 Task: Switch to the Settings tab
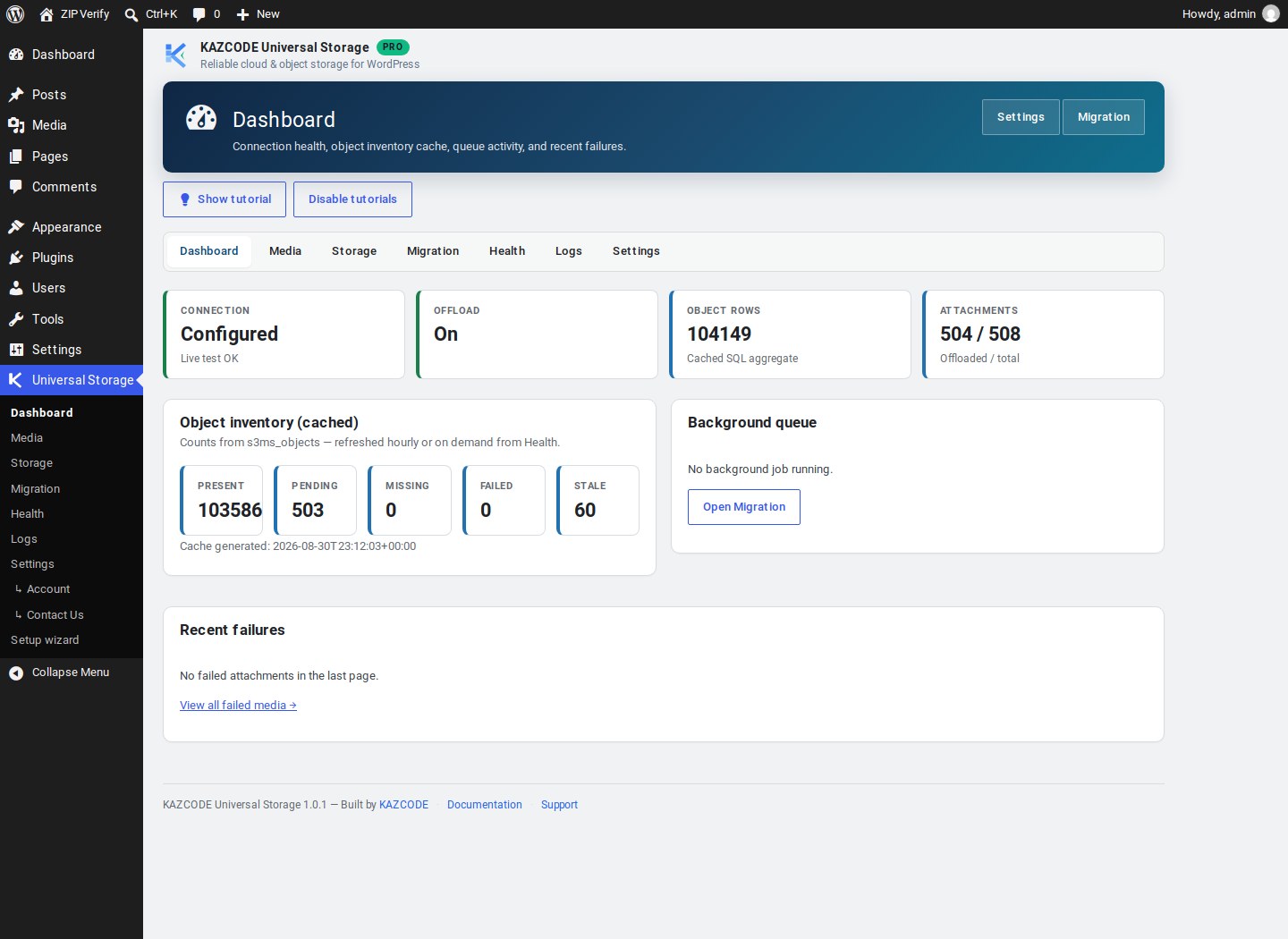pos(636,251)
